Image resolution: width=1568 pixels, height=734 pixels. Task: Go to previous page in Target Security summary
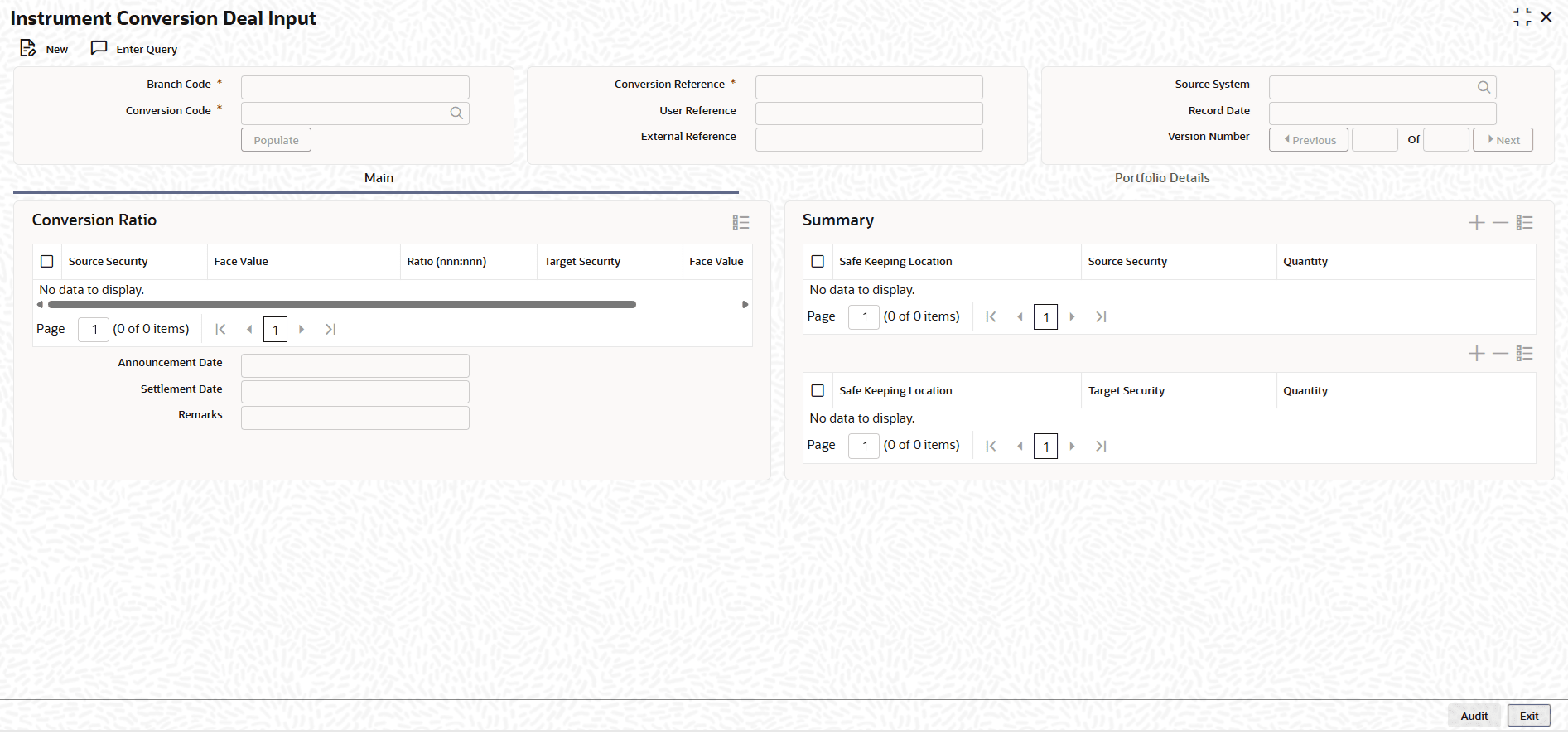pos(1020,447)
